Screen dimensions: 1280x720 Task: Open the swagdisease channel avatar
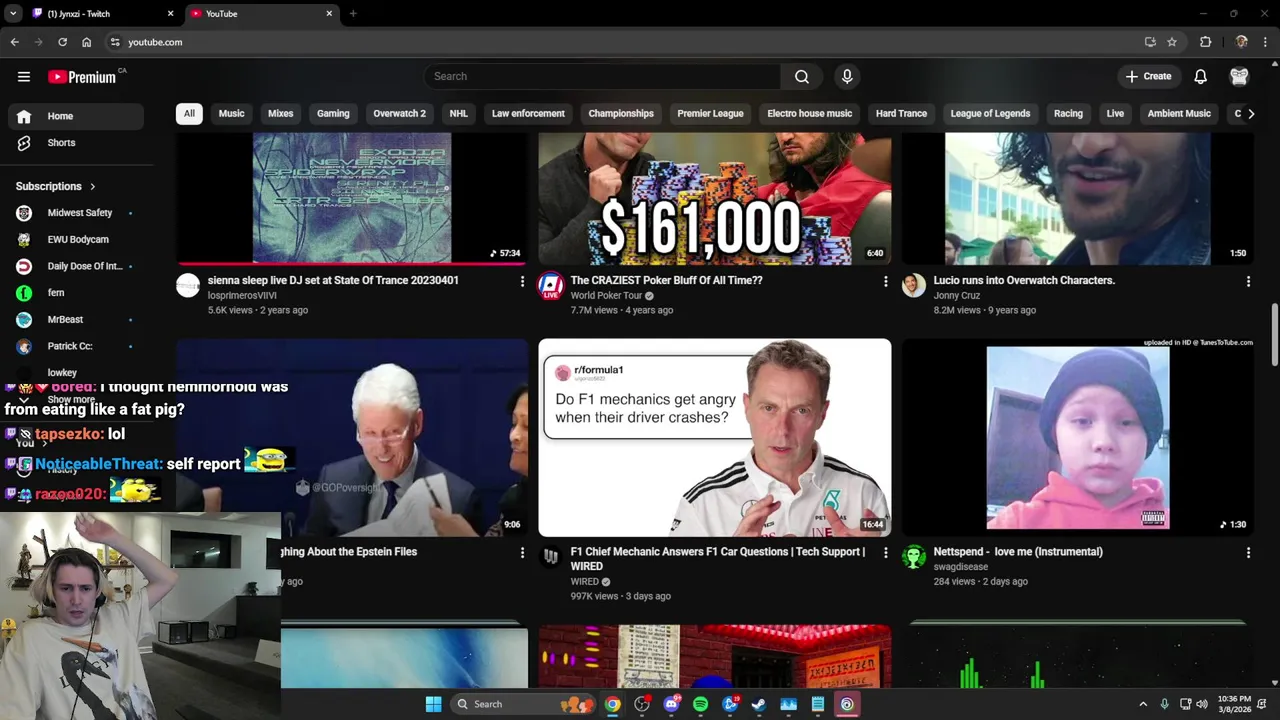coord(914,557)
